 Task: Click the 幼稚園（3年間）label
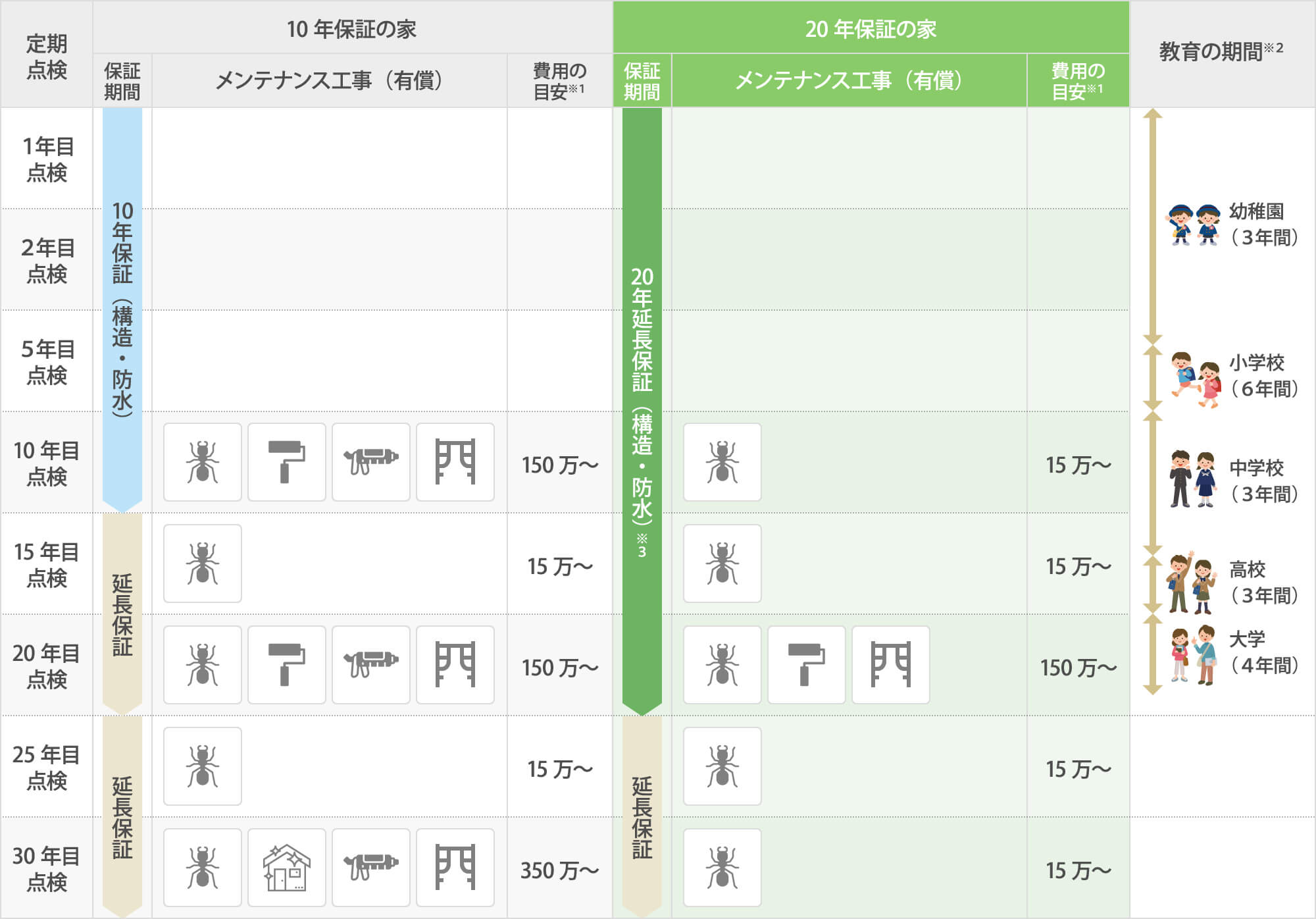click(x=1264, y=224)
